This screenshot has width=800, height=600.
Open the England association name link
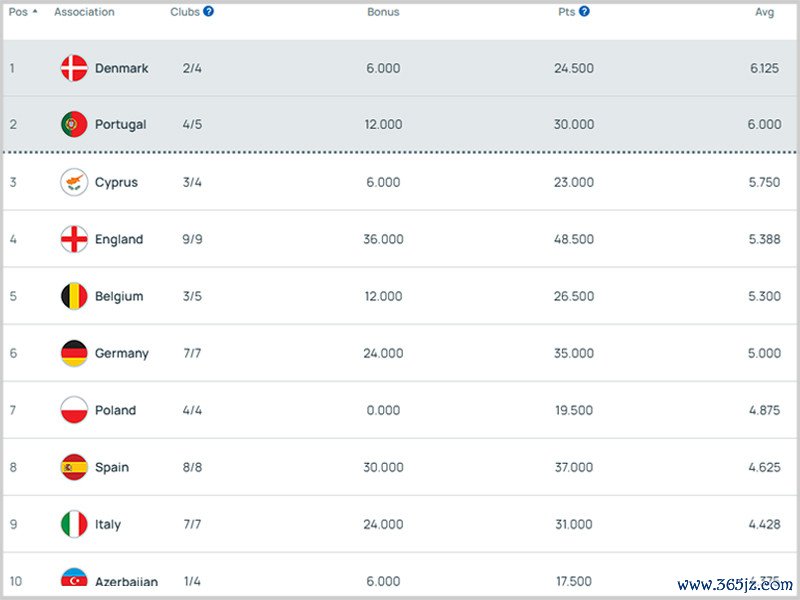pos(119,240)
